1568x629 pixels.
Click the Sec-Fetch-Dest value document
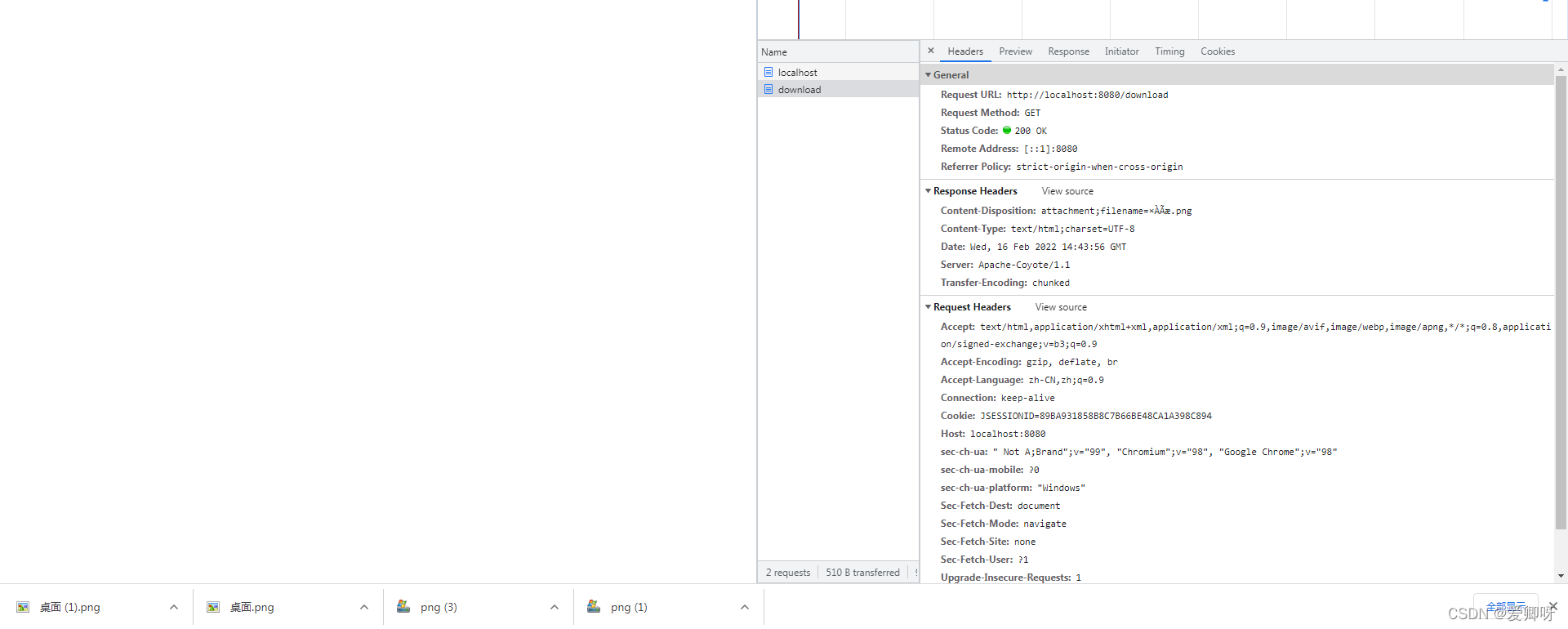[1039, 506]
